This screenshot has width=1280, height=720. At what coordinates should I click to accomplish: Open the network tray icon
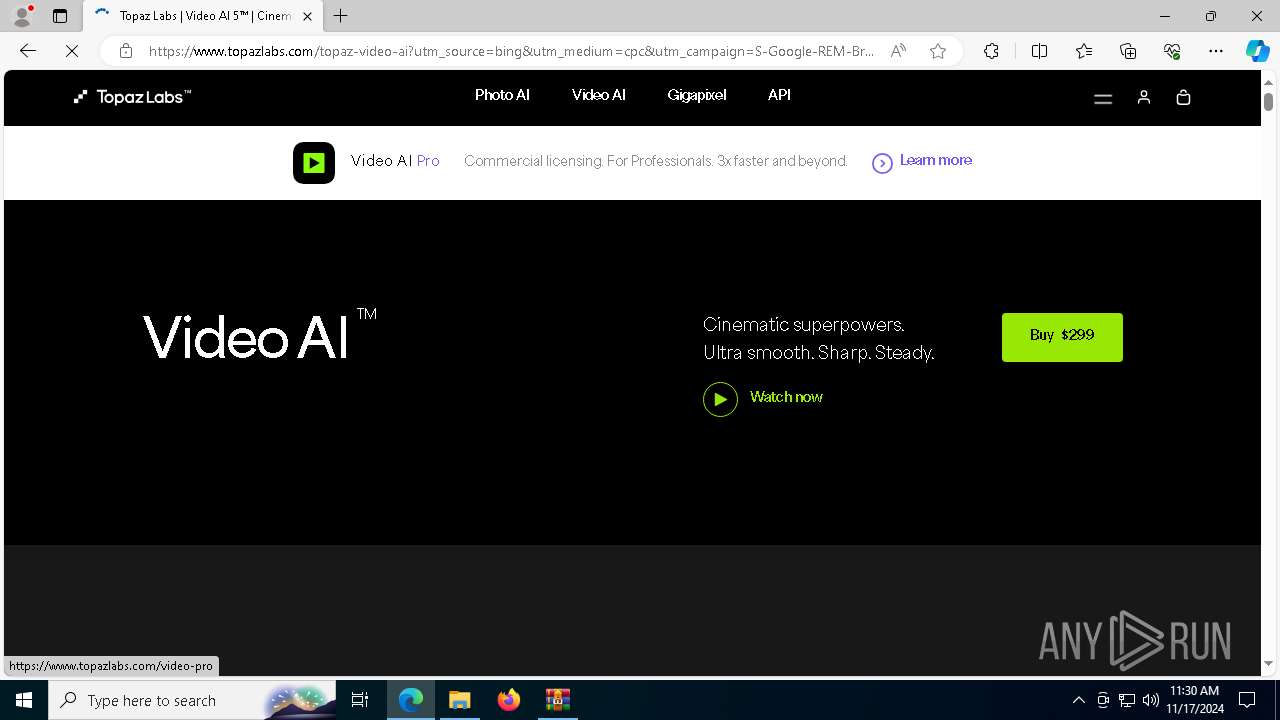tap(1127, 700)
